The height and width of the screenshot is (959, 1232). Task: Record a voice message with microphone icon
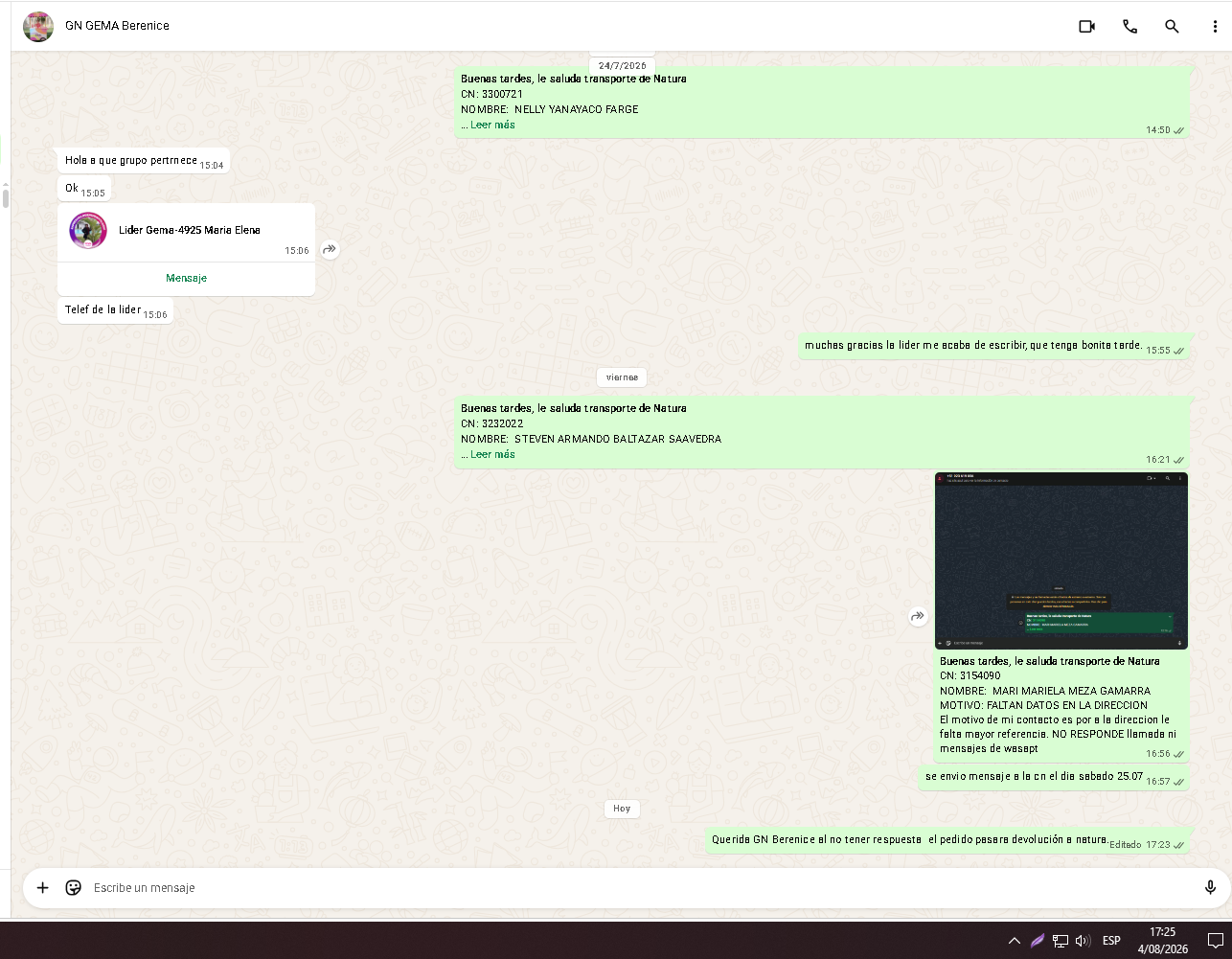1210,888
